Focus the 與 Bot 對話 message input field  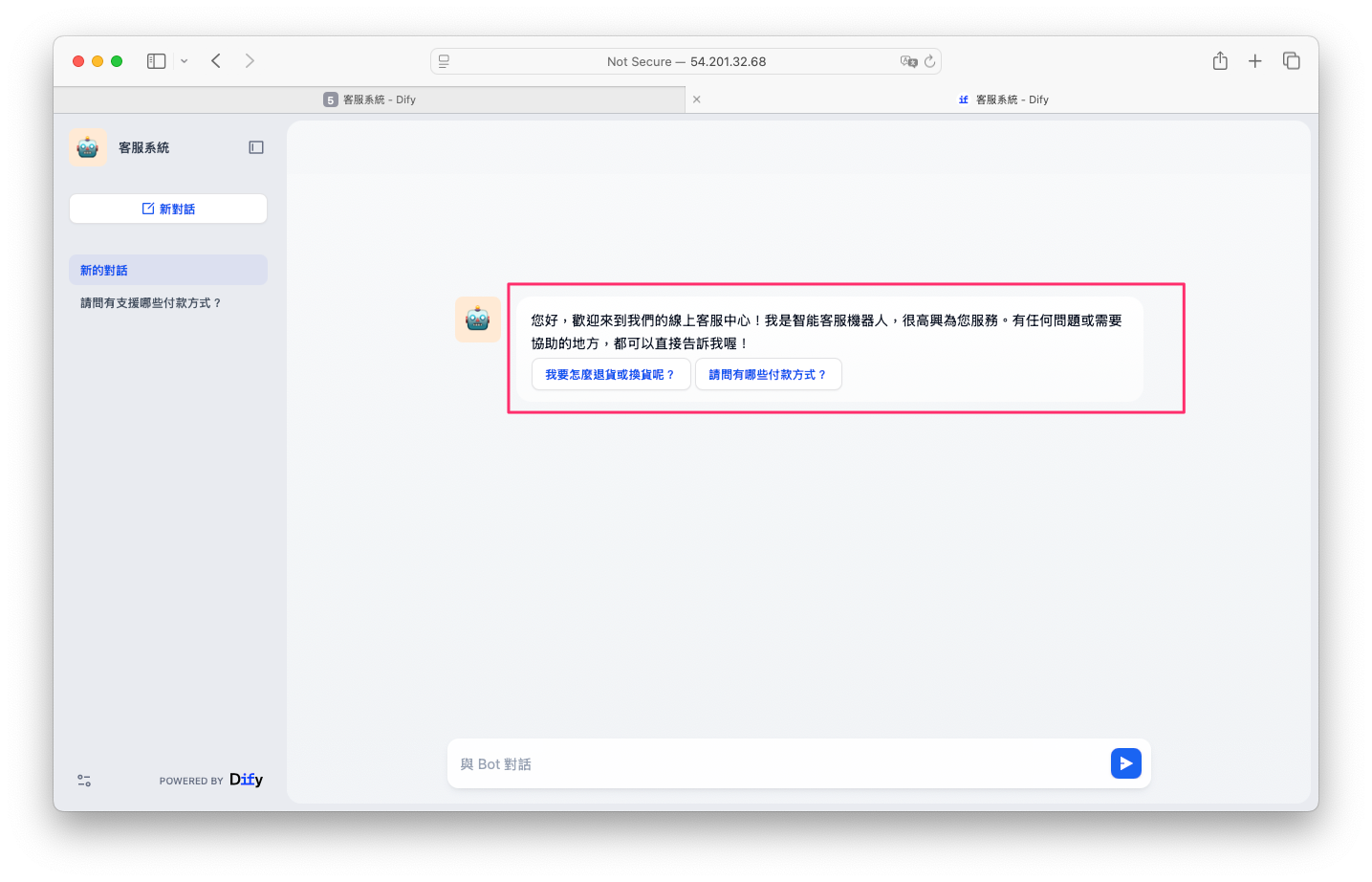776,764
